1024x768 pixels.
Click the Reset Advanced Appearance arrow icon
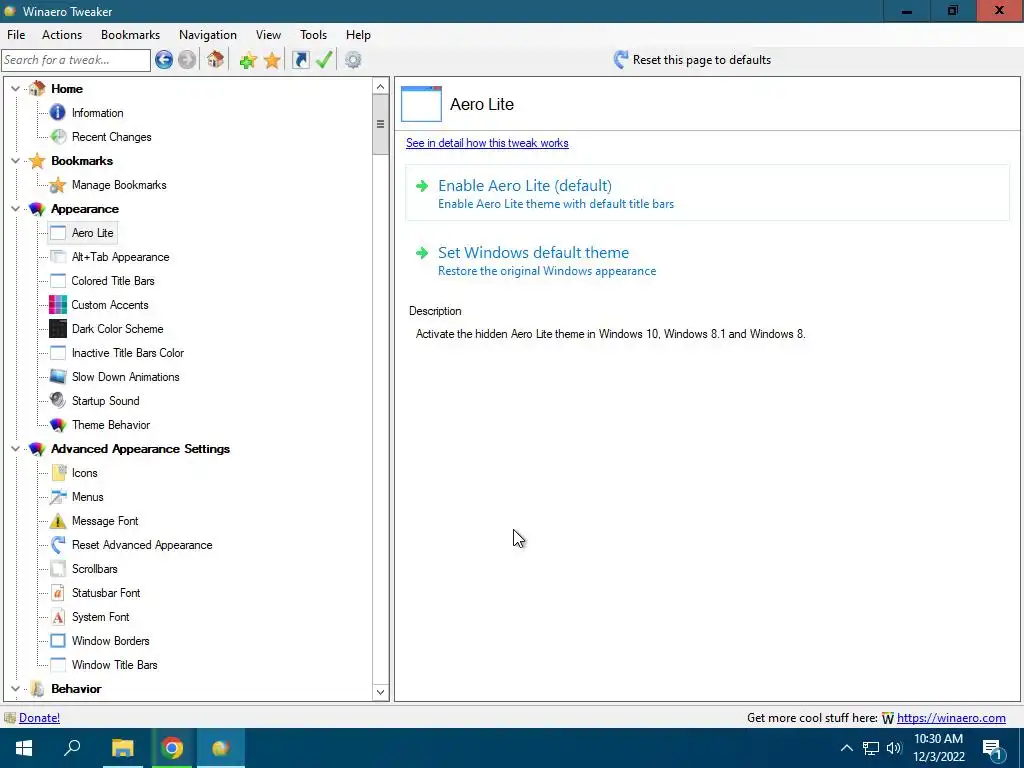coord(57,545)
